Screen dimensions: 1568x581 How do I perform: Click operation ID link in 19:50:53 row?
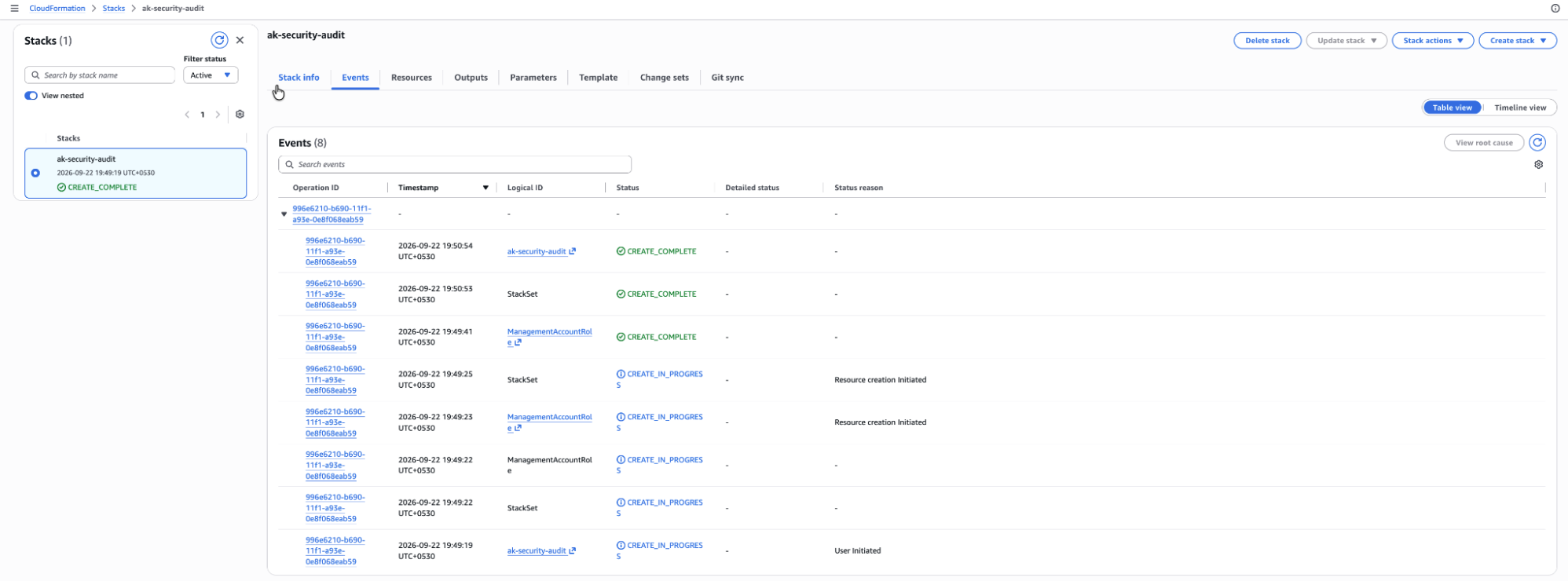pyautogui.click(x=335, y=294)
